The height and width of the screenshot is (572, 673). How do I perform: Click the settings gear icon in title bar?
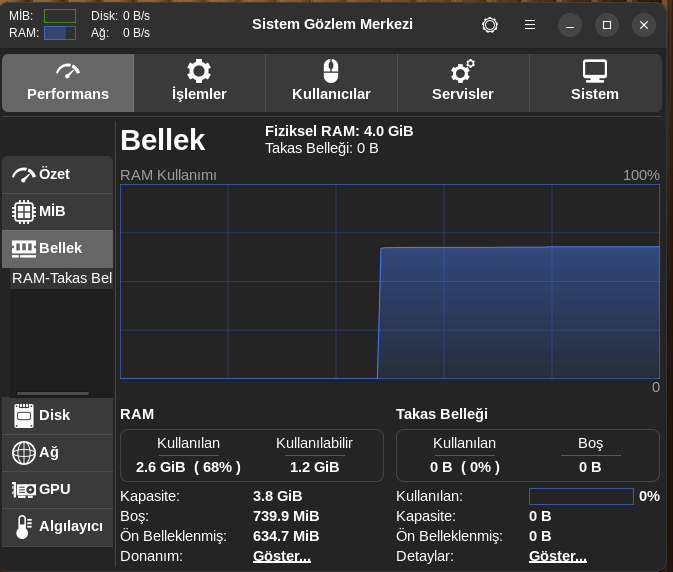coord(489,25)
